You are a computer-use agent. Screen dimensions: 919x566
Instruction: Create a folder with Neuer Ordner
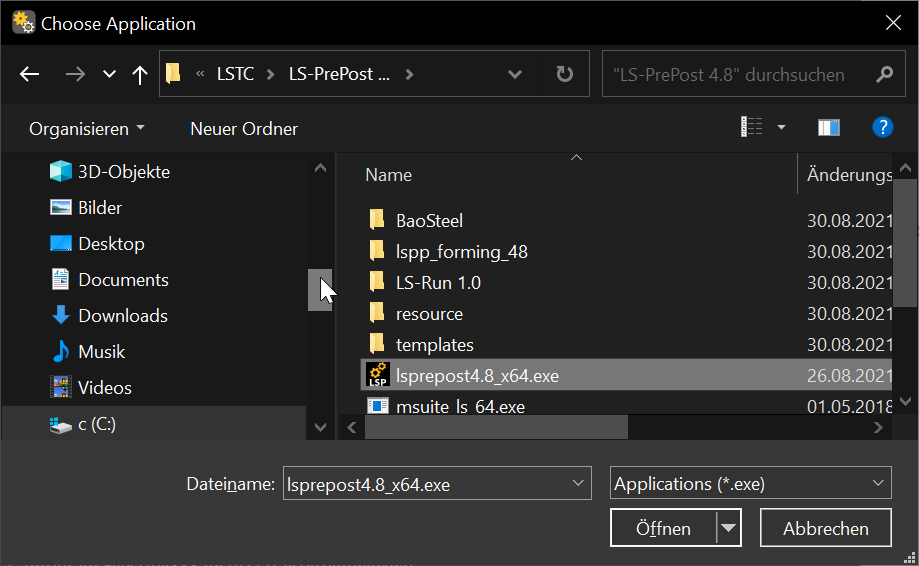click(x=244, y=129)
